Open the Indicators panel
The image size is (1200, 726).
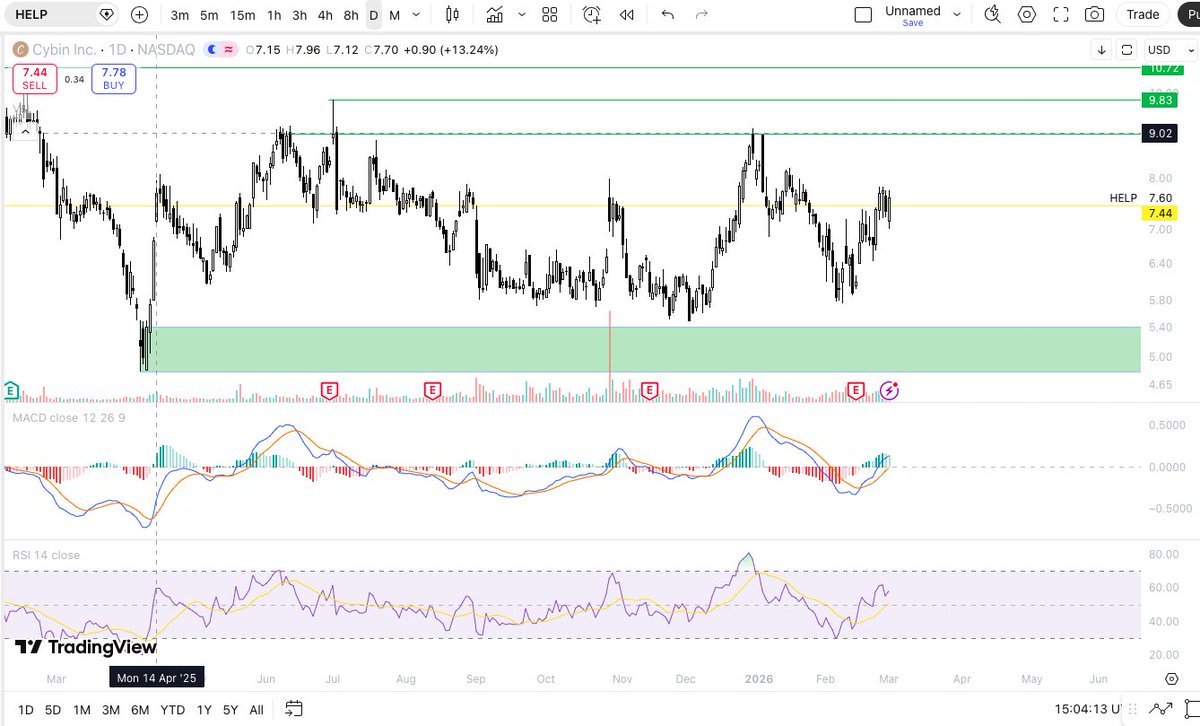(x=494, y=15)
